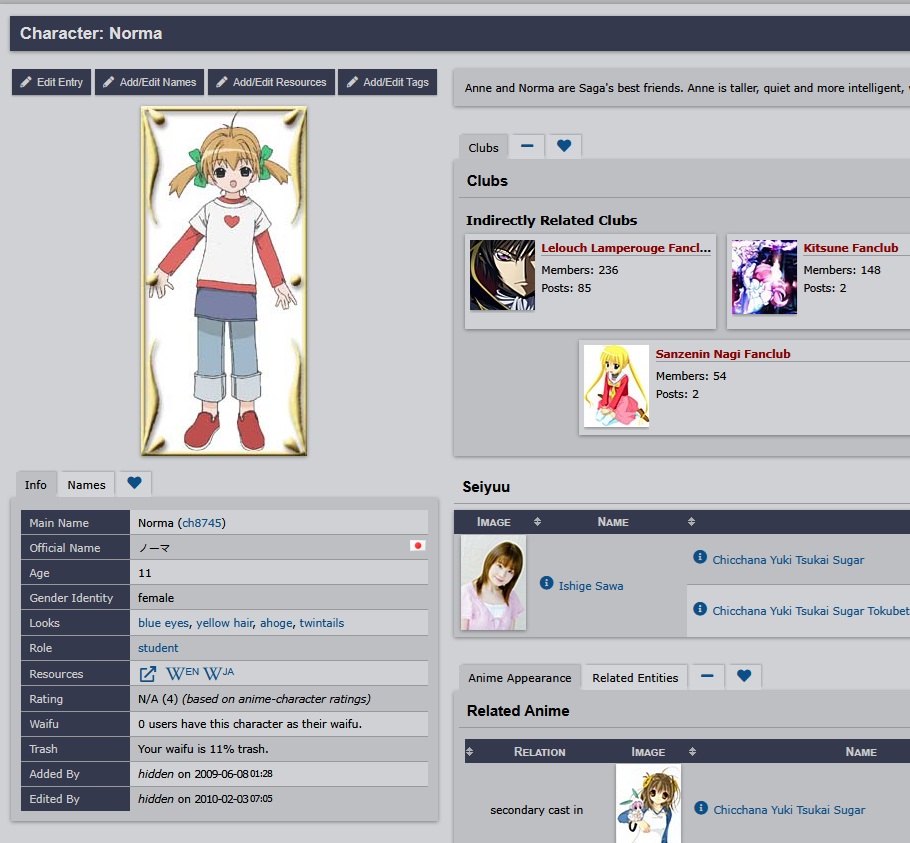This screenshot has height=843, width=910.
Task: Open English Wikipedia resource icon
Action: click(182, 673)
